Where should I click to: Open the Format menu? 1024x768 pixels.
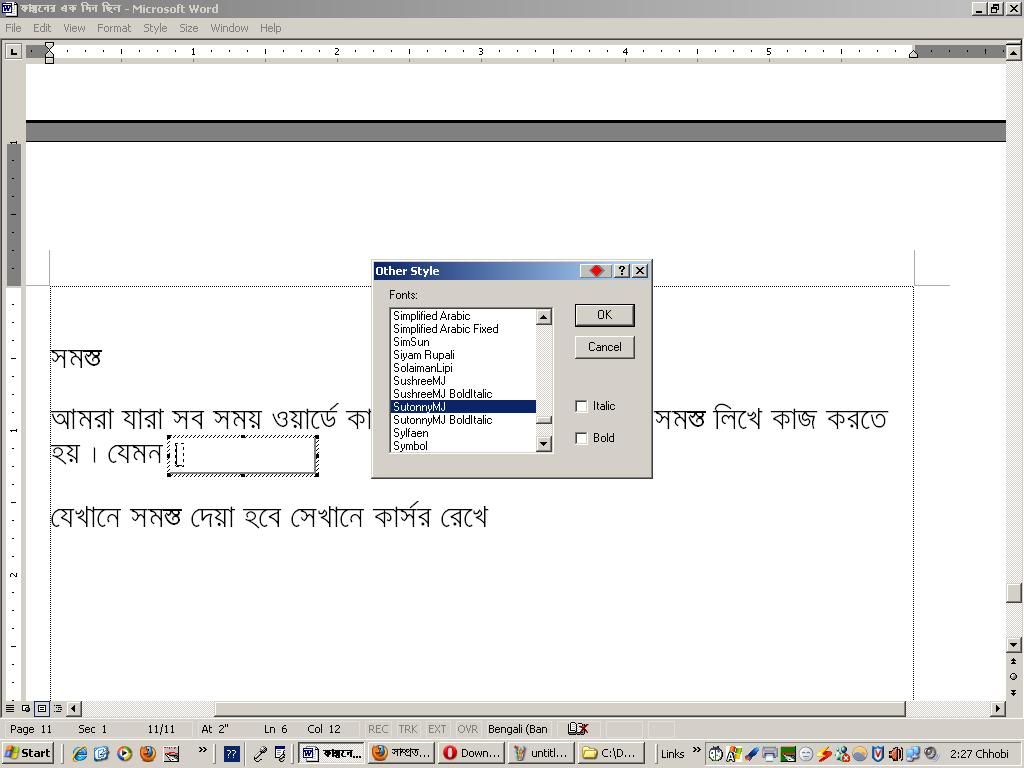(113, 28)
